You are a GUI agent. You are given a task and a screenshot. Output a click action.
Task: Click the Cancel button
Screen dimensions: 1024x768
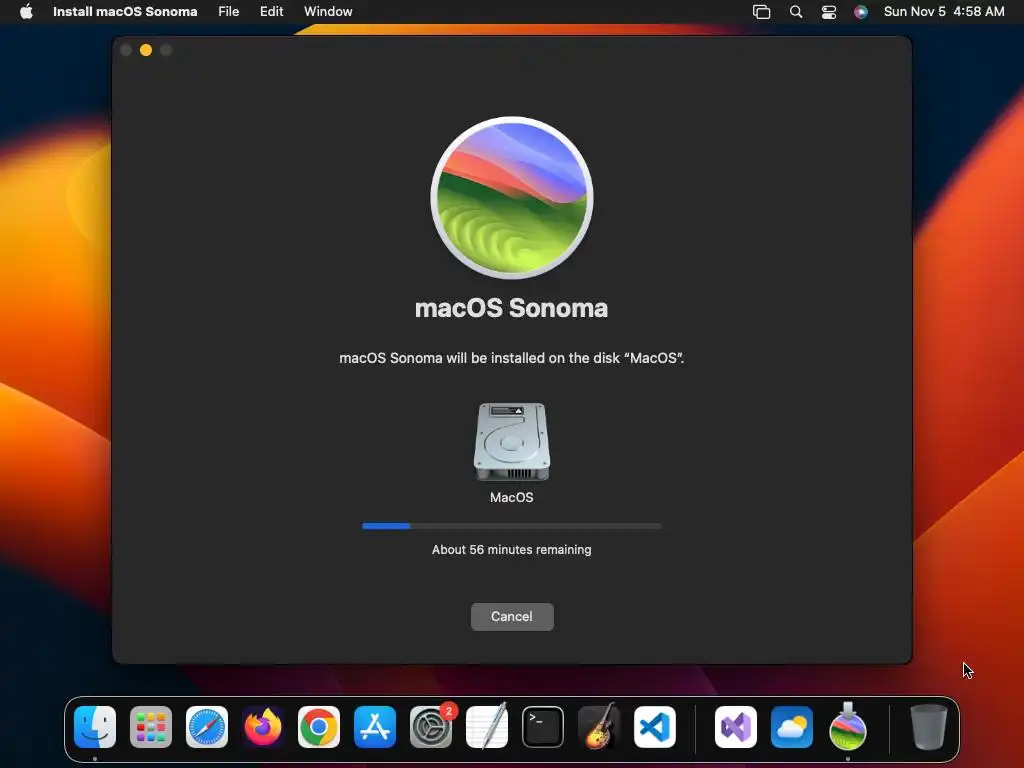click(x=512, y=616)
